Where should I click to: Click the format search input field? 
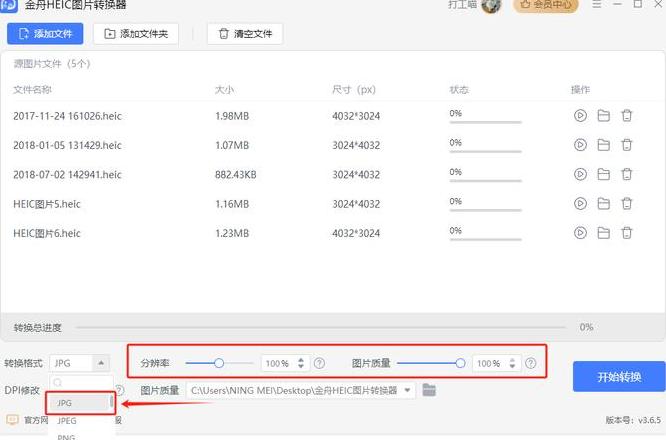(x=82, y=383)
